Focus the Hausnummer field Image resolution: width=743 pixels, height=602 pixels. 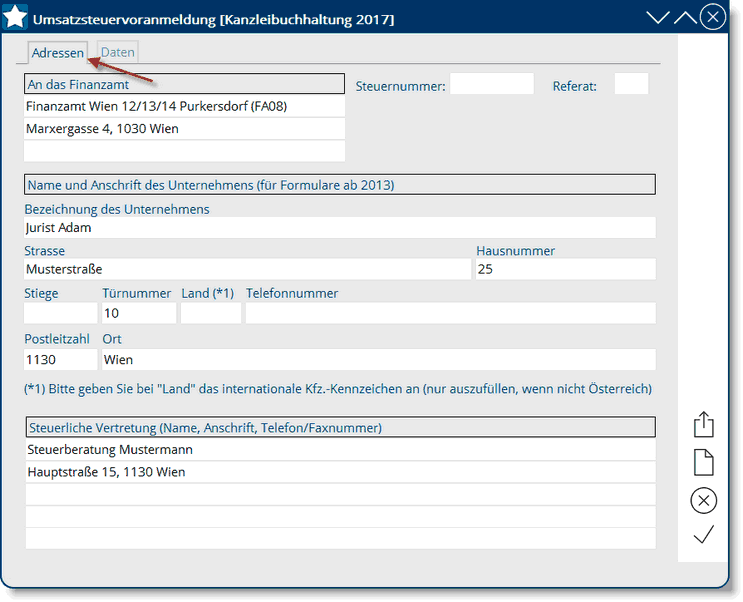tap(565, 270)
